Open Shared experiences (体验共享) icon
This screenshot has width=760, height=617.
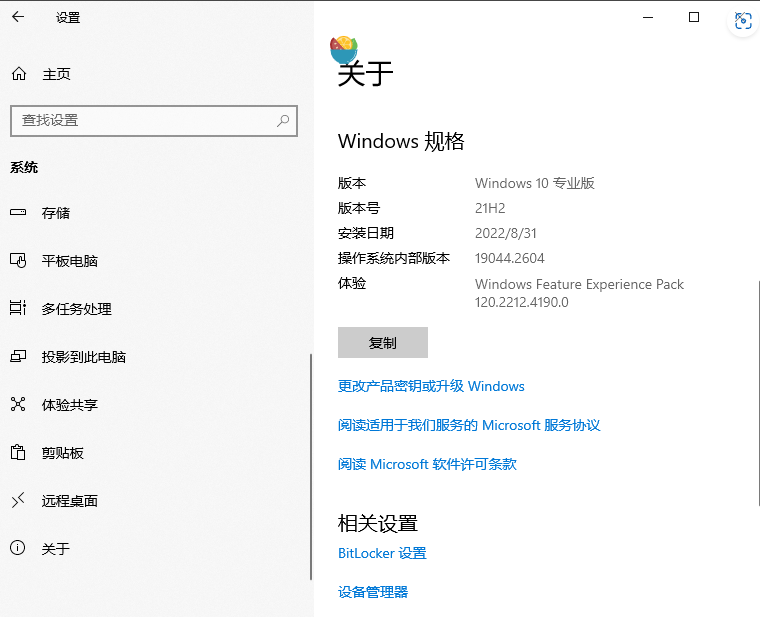tap(18, 405)
